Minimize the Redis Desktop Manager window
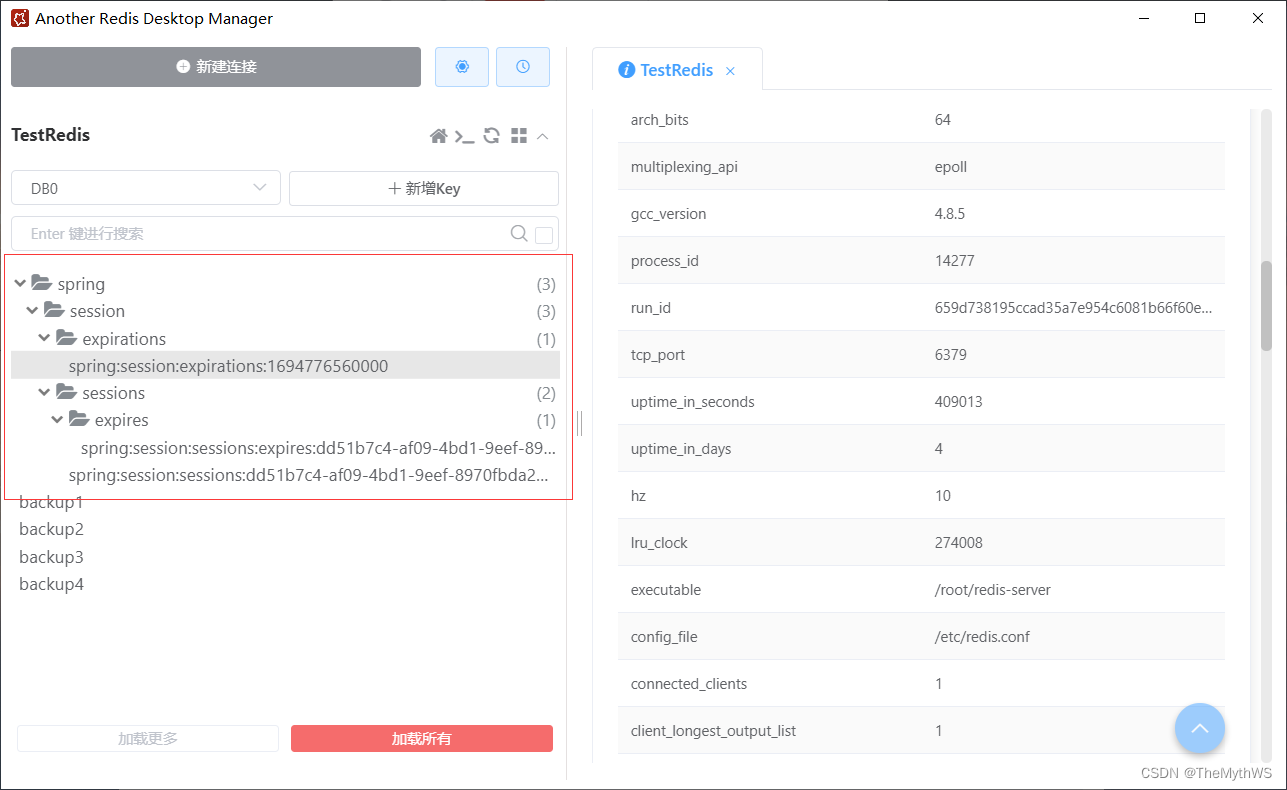 (1144, 18)
